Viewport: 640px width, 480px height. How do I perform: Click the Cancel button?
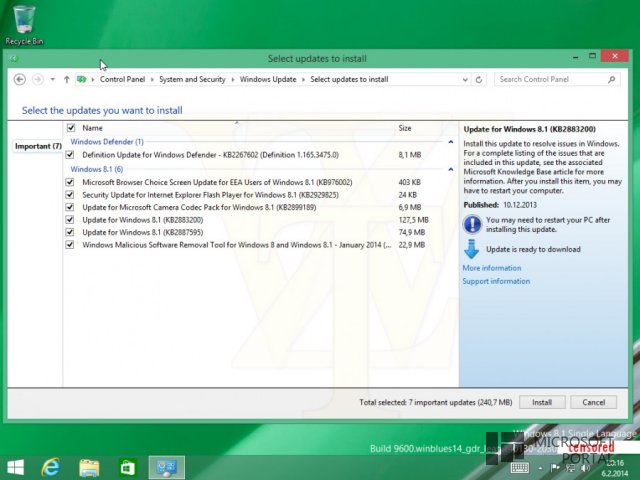pos(593,402)
